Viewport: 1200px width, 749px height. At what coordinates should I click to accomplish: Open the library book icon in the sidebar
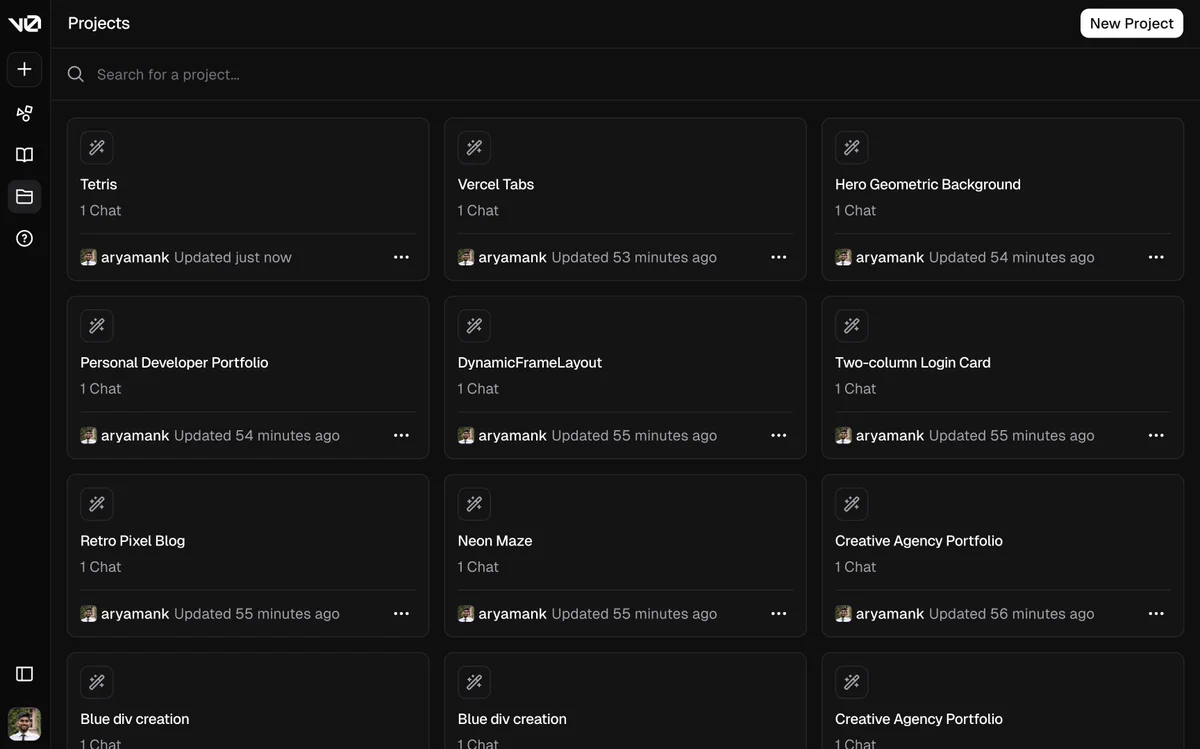[x=25, y=155]
